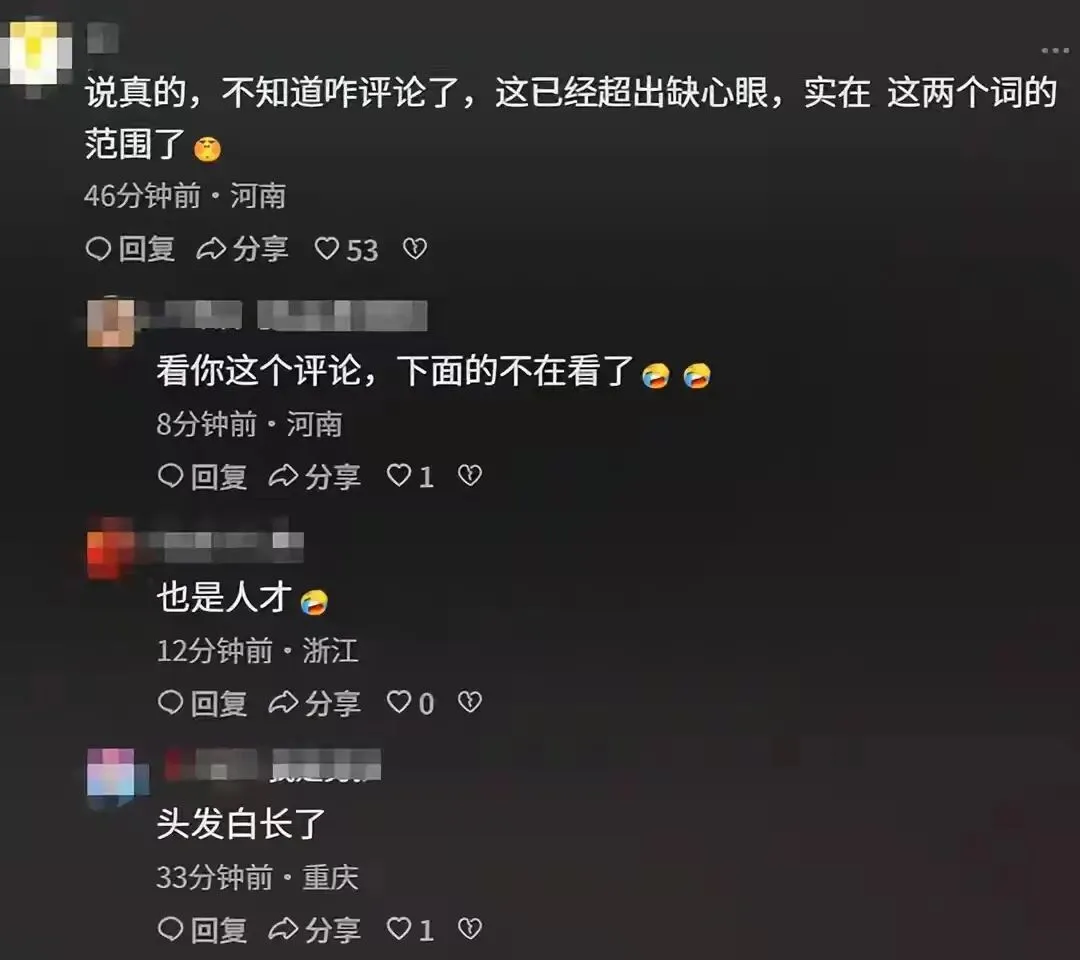
Task: Like the '头发白长了' comment
Action: pos(410,929)
